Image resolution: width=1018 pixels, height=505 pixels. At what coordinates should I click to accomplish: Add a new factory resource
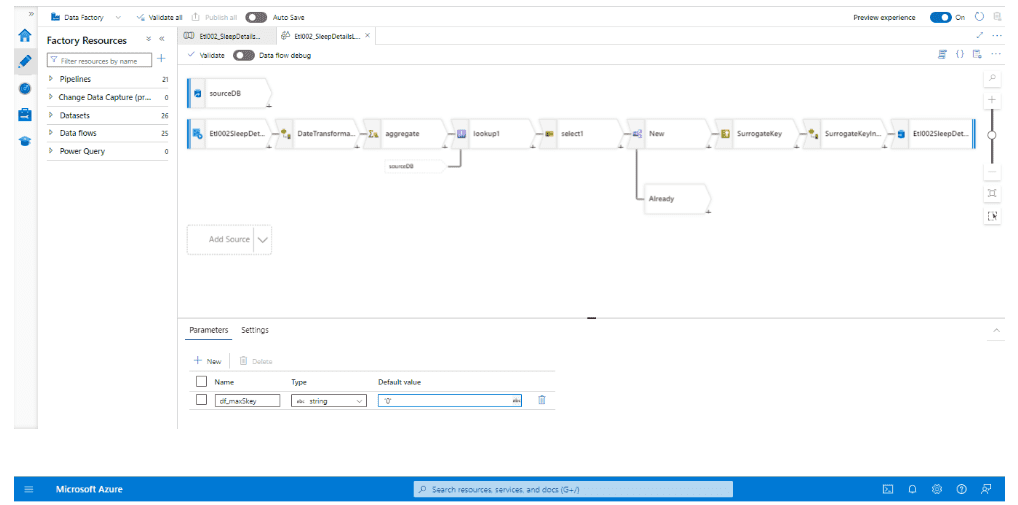(x=162, y=59)
